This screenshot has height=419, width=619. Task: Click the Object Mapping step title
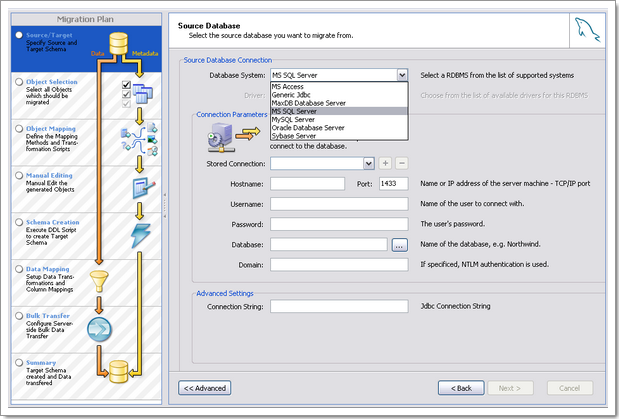click(x=51, y=128)
